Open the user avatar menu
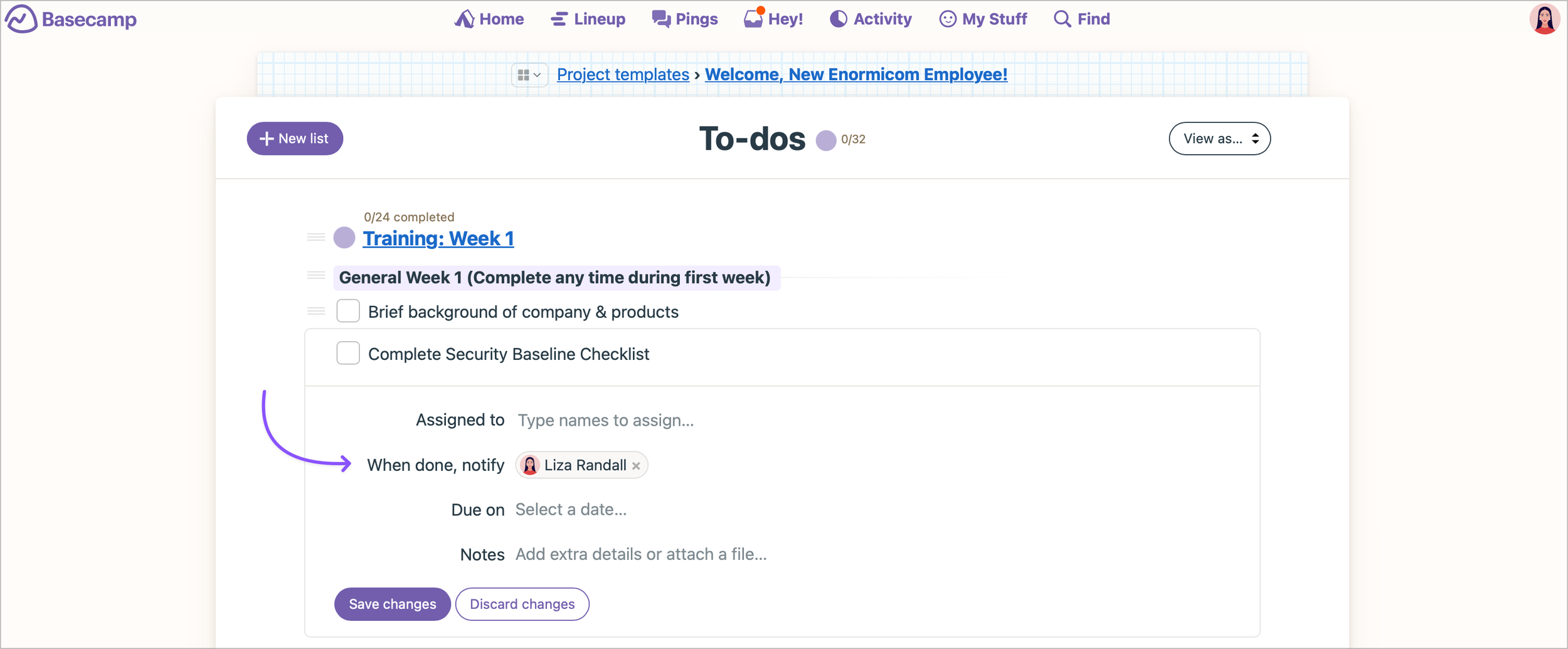 coord(1544,19)
